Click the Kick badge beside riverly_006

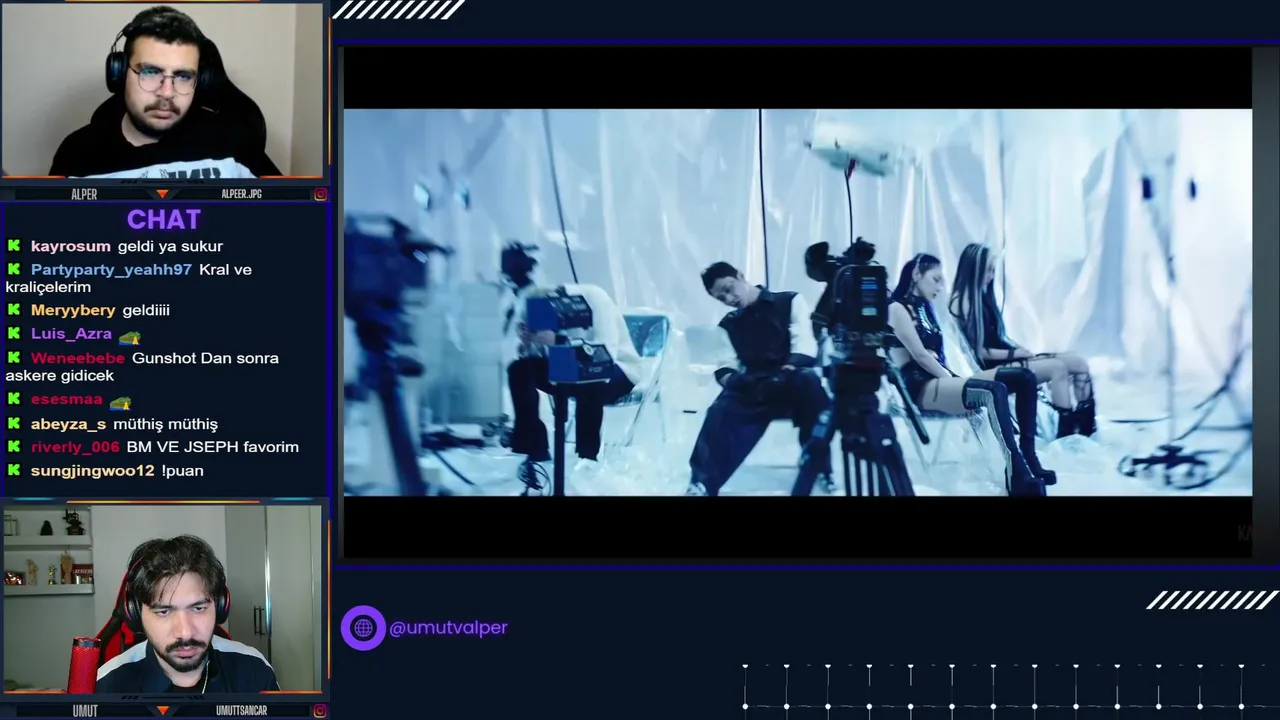point(14,447)
